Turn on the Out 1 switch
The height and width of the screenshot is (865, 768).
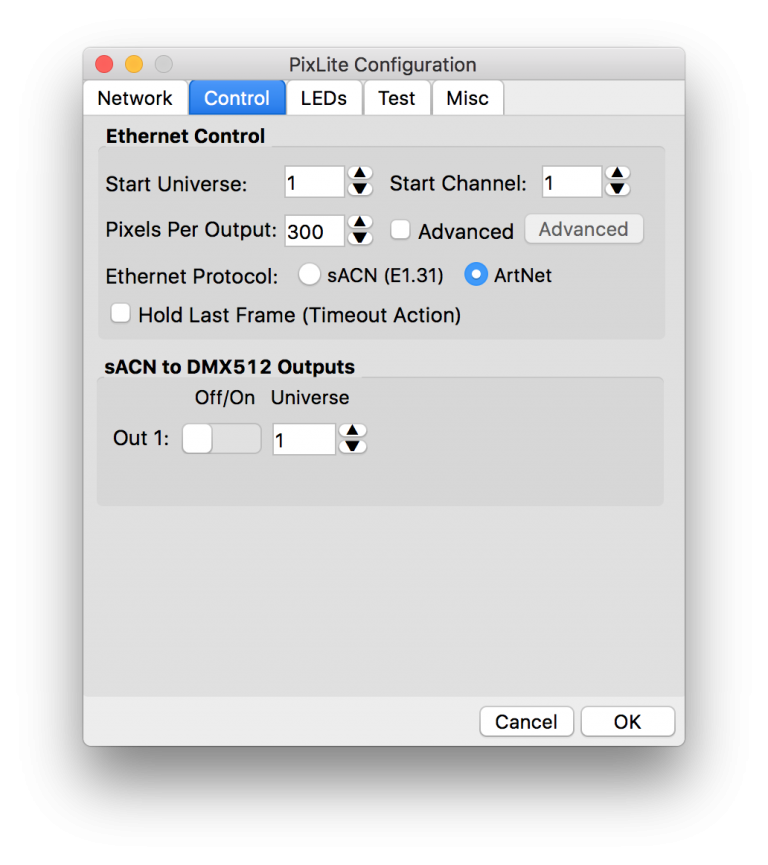(220, 438)
